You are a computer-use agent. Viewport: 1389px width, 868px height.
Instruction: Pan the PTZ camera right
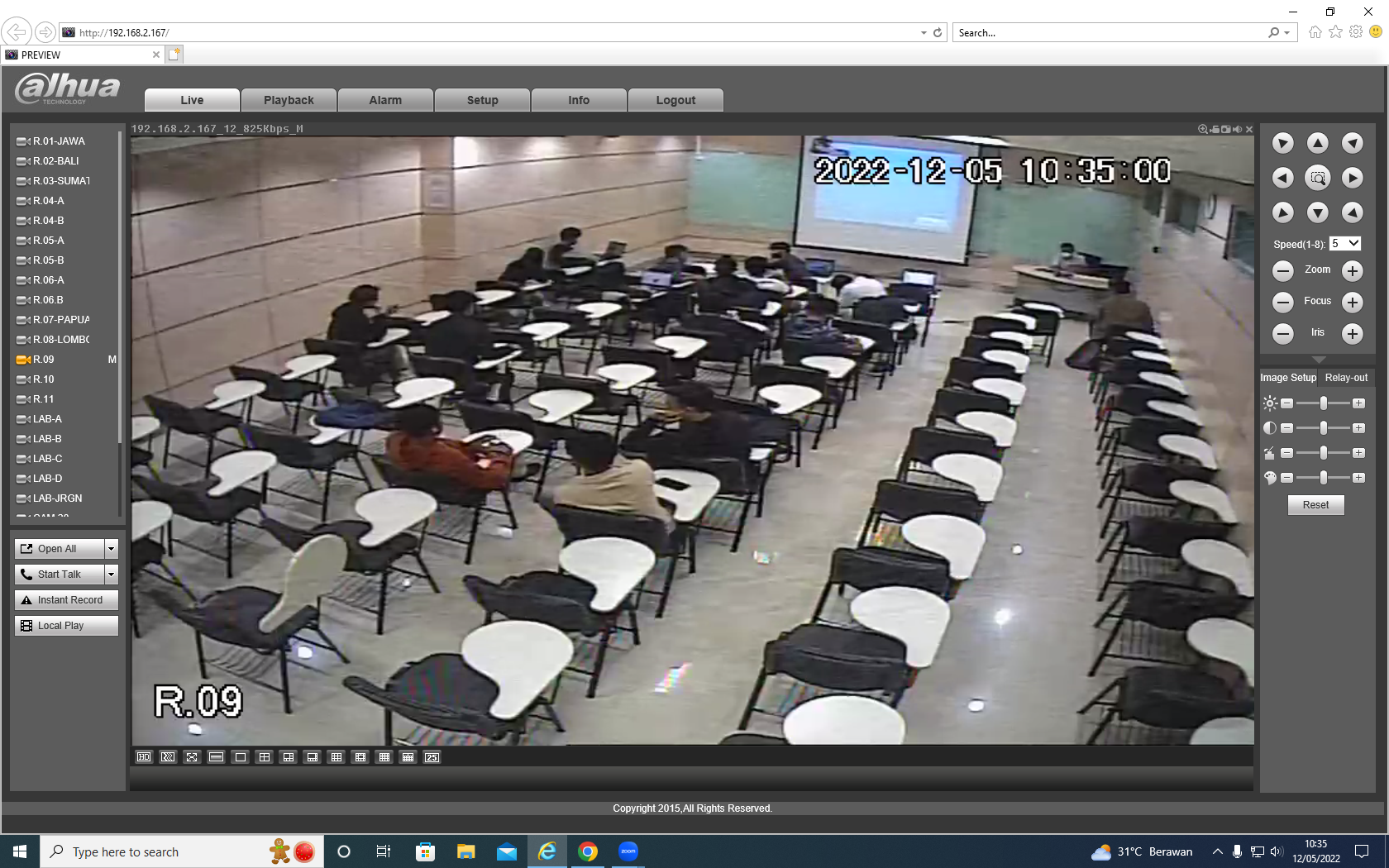click(x=1353, y=178)
